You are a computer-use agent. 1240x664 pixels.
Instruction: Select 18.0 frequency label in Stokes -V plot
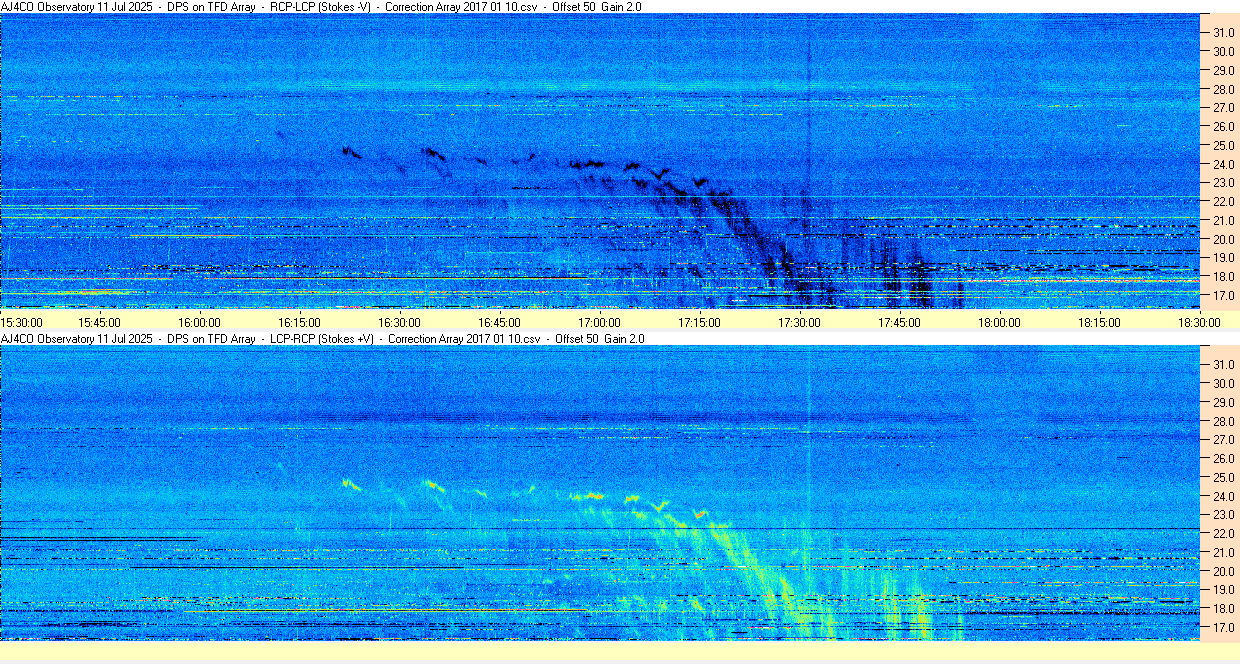click(x=1223, y=277)
